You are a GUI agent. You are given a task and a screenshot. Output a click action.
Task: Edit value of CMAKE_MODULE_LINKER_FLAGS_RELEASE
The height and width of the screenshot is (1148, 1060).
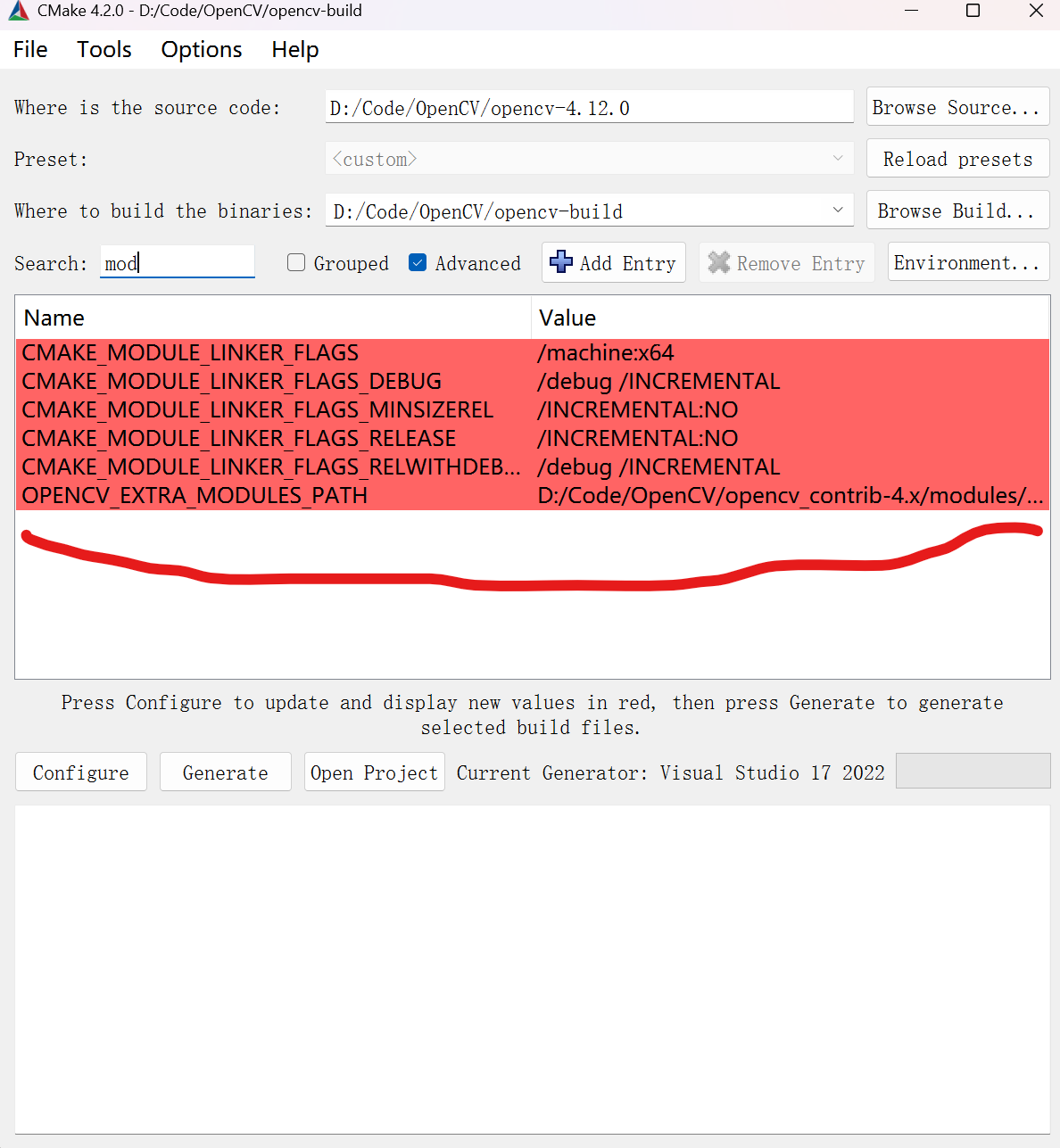pos(790,439)
